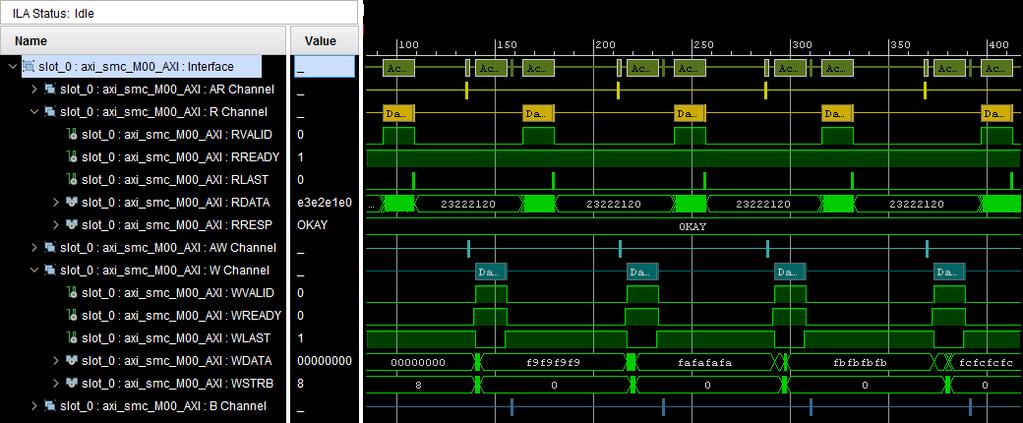Click the RREADY signal icon

72,157
